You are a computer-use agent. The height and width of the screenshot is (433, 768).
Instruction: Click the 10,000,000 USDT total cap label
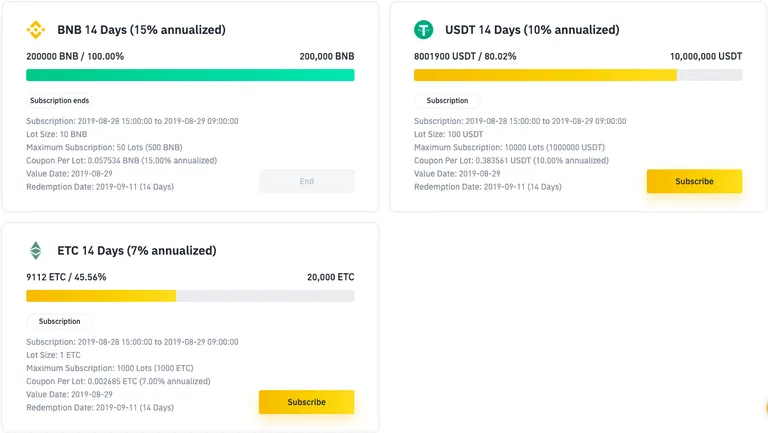pos(706,56)
